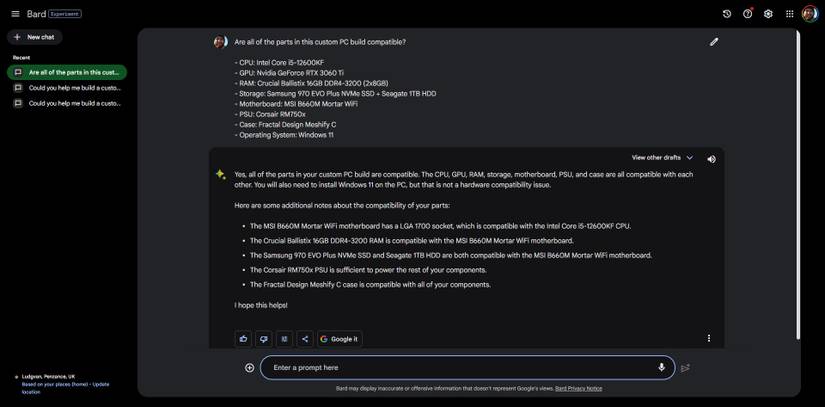Image resolution: width=825 pixels, height=407 pixels.
Task: Click the thumbs down (bad response) button
Action: (x=263, y=339)
